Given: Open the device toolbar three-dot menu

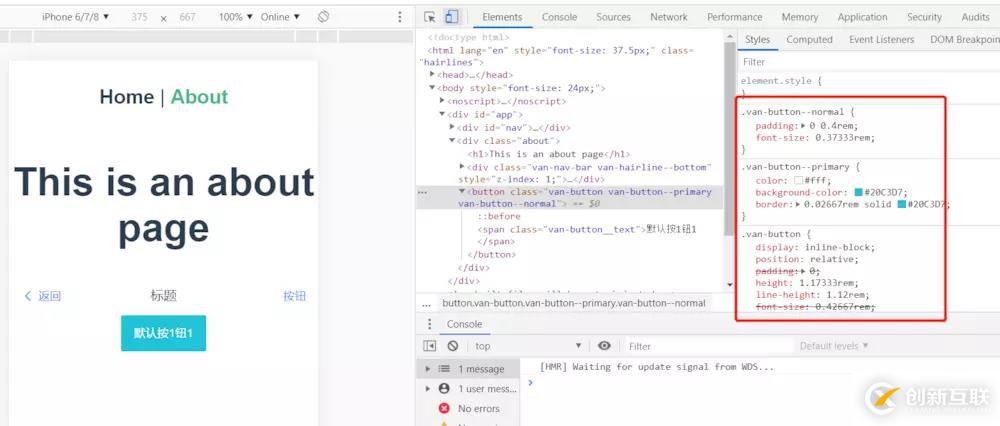Looking at the screenshot, I should pos(400,17).
